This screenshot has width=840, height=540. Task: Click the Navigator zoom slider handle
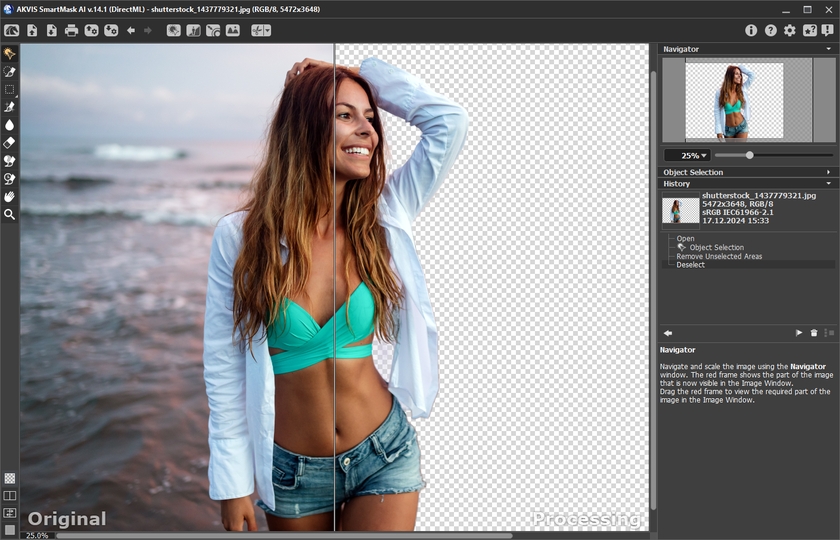click(749, 155)
